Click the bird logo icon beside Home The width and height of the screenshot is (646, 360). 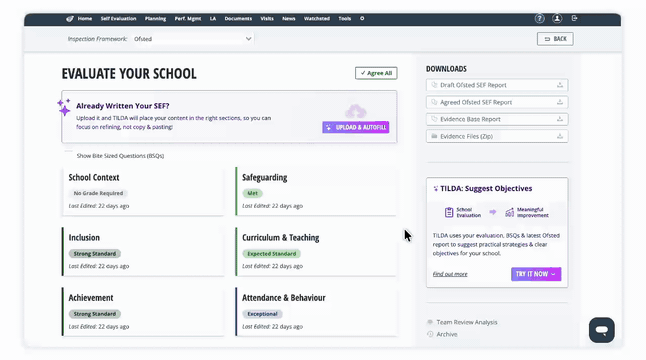(70, 19)
